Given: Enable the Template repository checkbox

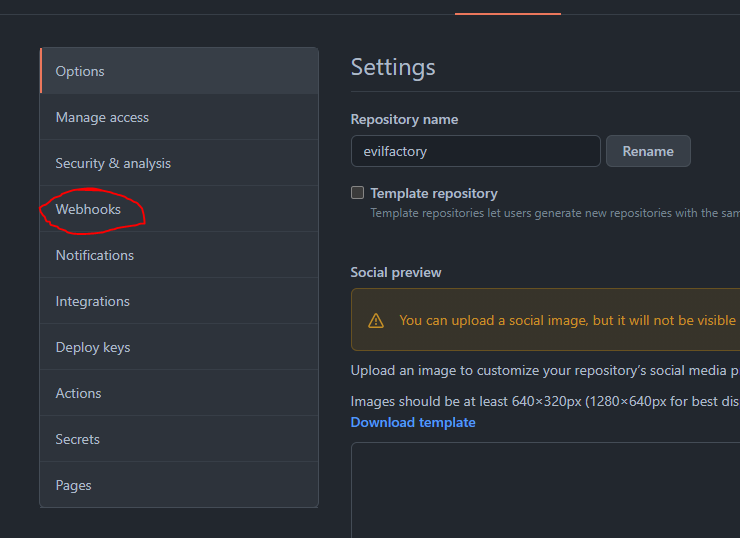Looking at the screenshot, I should pos(357,193).
